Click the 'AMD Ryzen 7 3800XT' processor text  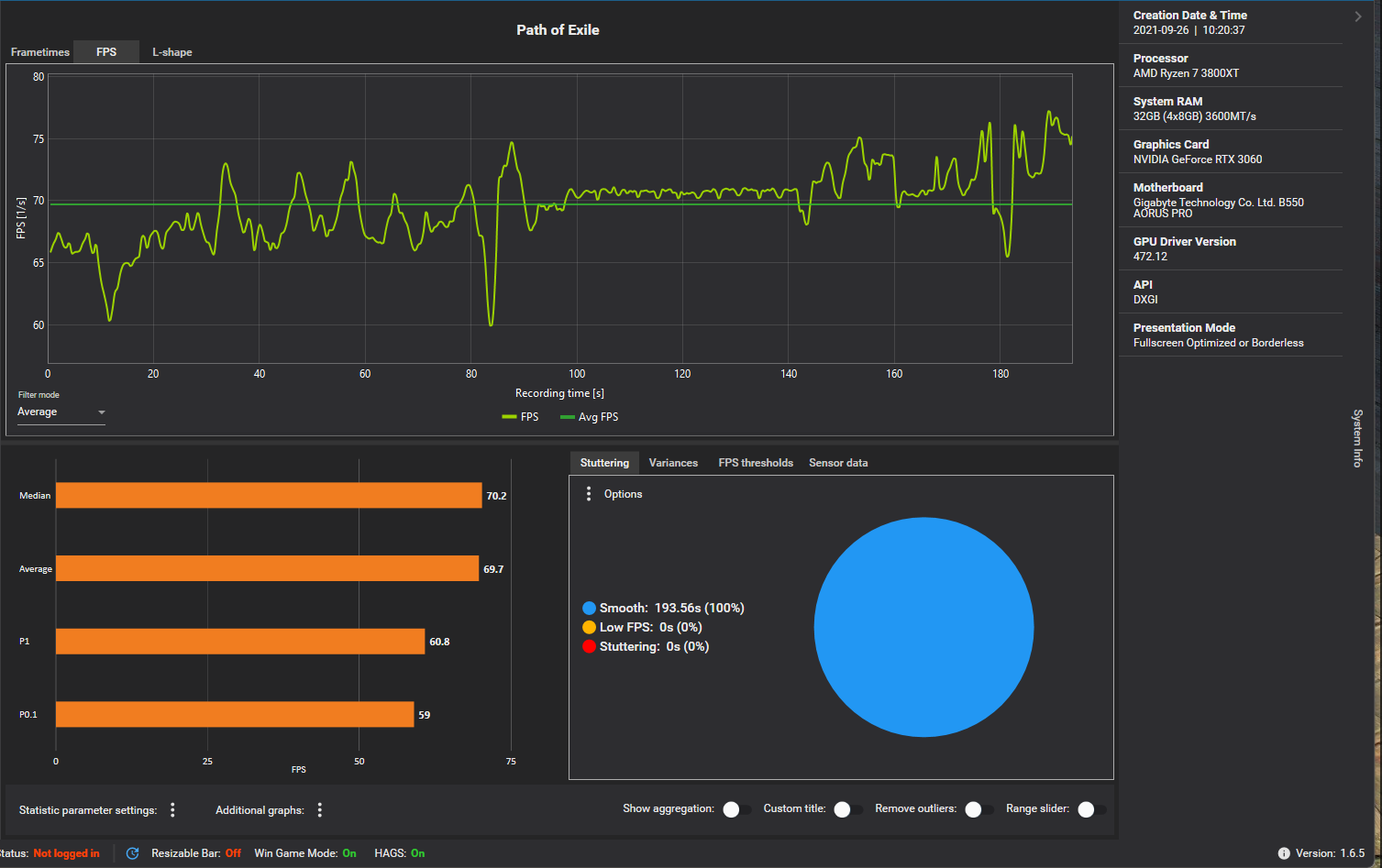coord(1186,73)
